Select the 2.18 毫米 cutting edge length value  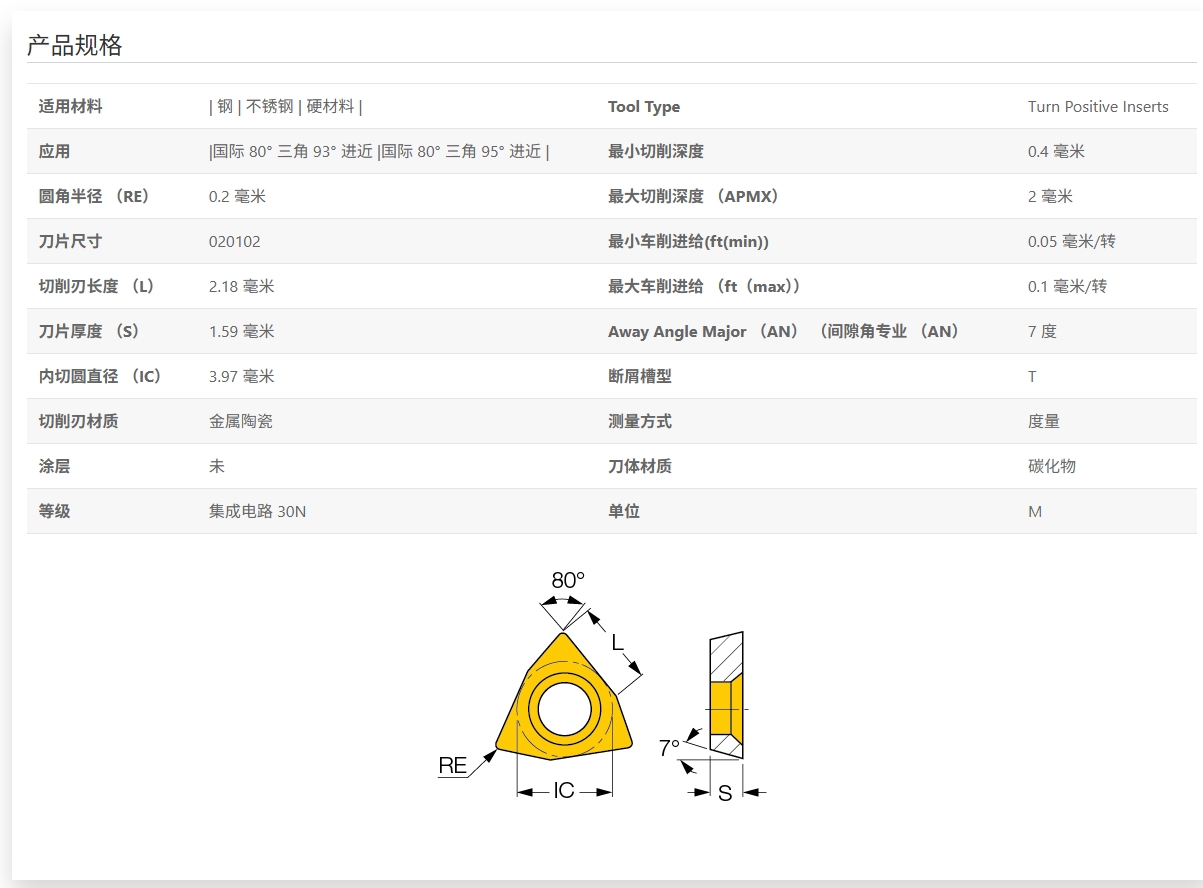(x=241, y=287)
